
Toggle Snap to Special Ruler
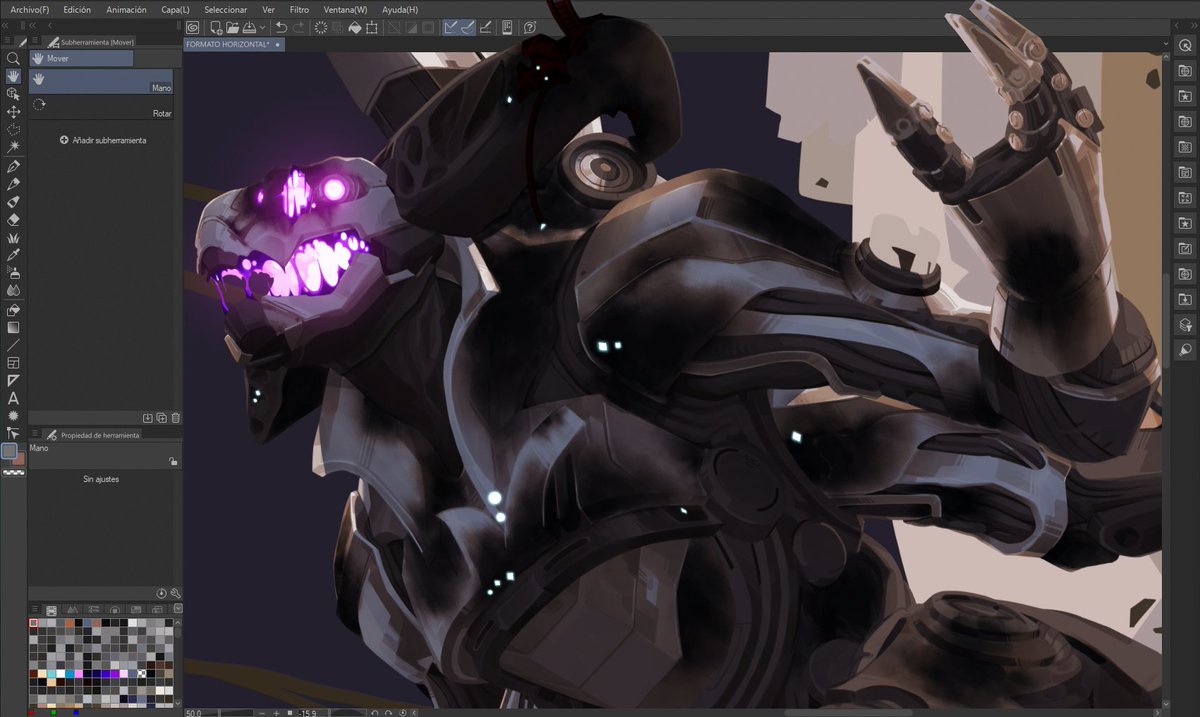click(468, 28)
